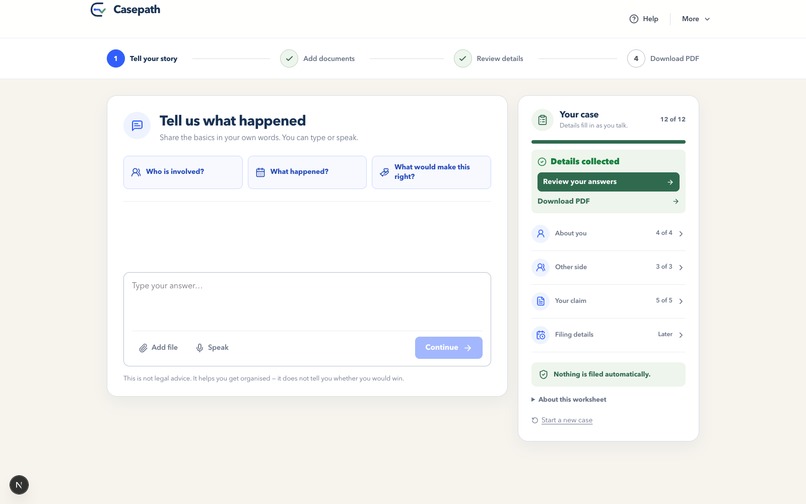
Task: Open the About you section
Action: 608,233
